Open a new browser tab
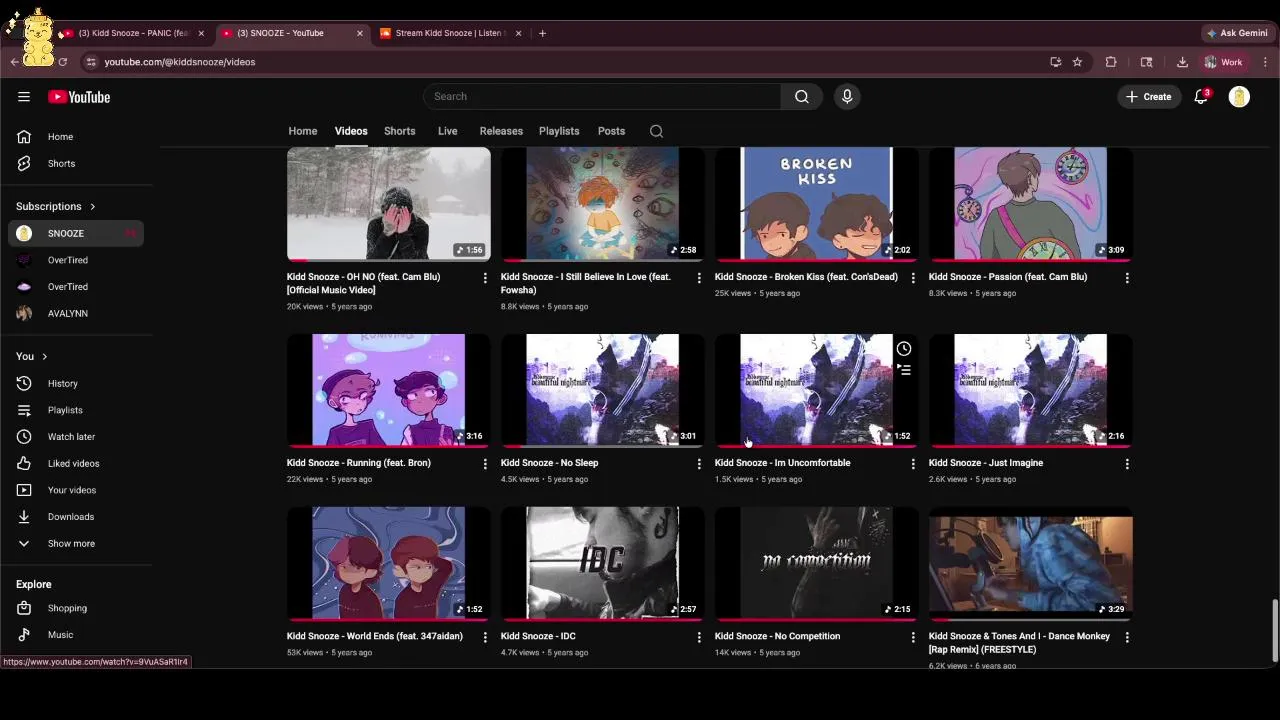Screen dimensions: 1280x720 pyautogui.click(x=542, y=33)
